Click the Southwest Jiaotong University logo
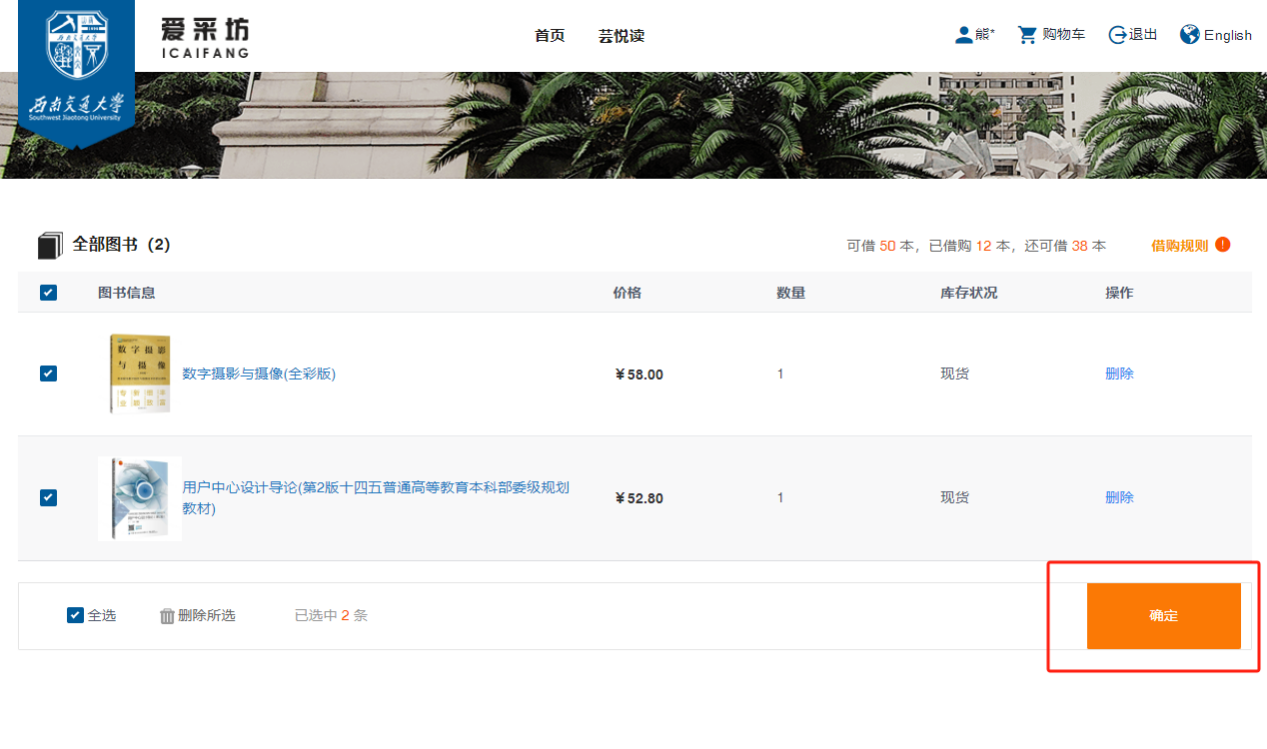This screenshot has height=749, width=1267. [76, 70]
